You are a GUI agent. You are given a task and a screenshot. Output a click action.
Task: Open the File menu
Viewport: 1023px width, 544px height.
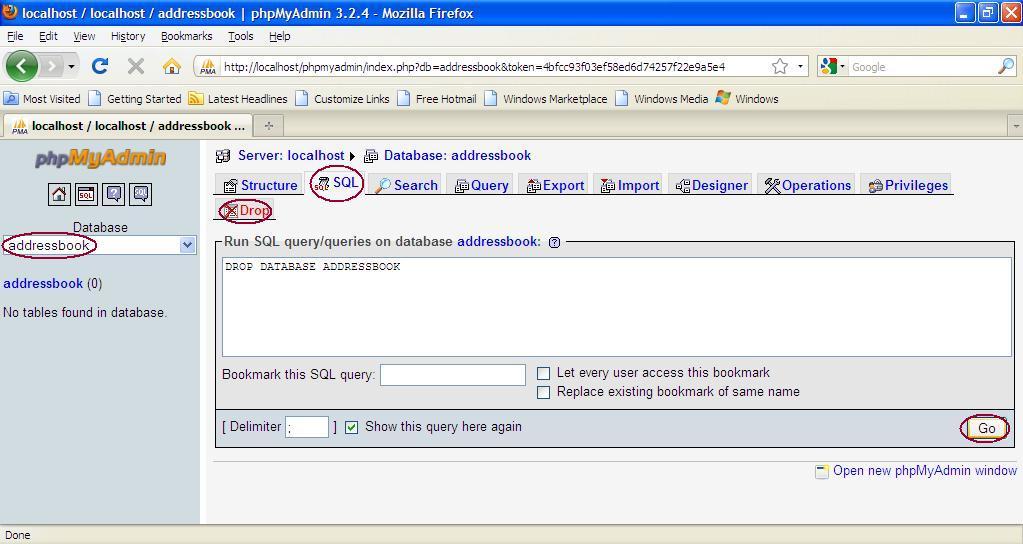coord(15,37)
